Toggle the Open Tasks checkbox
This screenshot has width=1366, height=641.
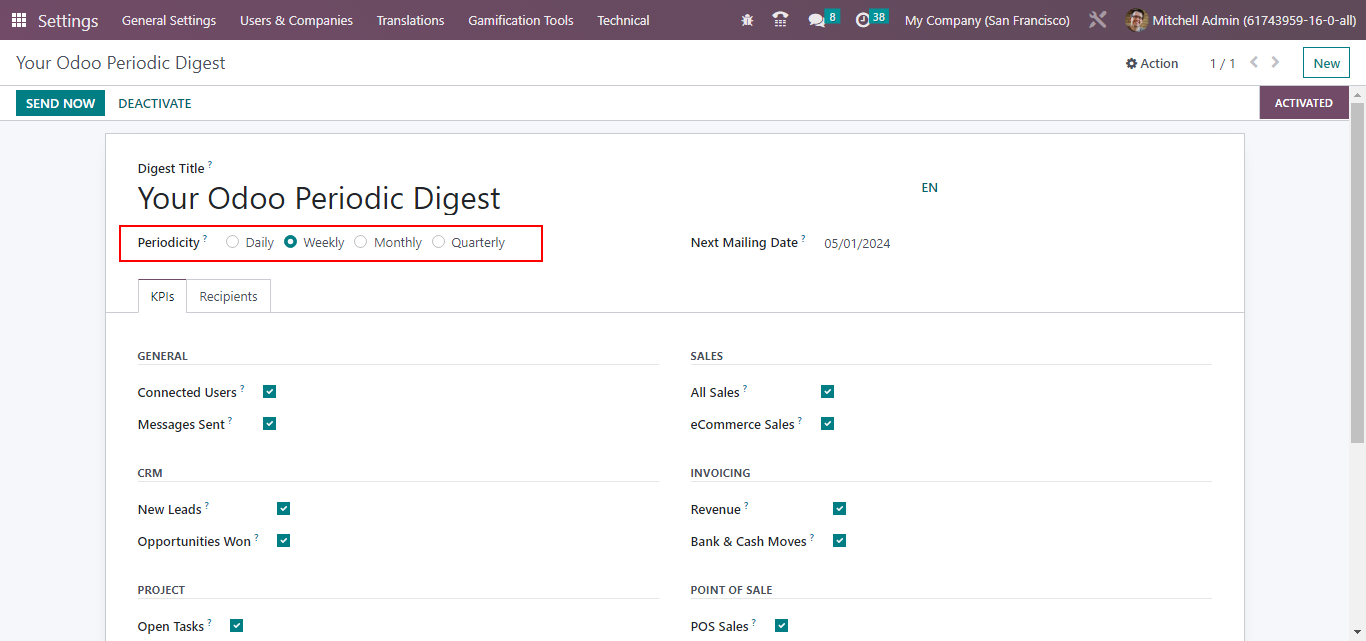(x=237, y=626)
